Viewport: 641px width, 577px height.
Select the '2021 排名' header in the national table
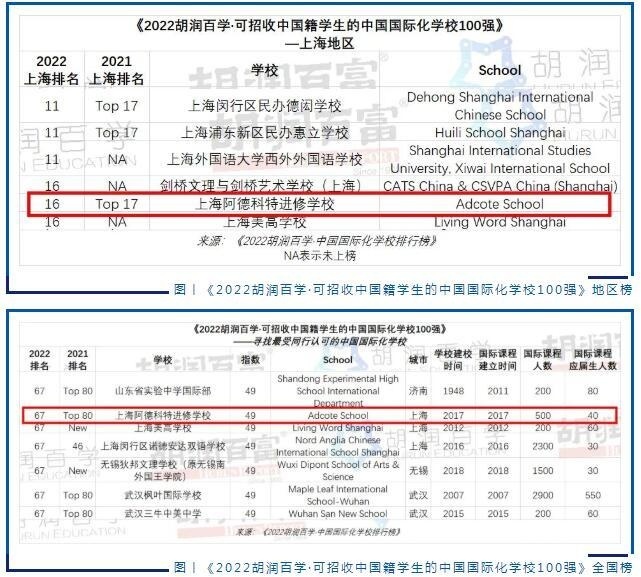78,360
